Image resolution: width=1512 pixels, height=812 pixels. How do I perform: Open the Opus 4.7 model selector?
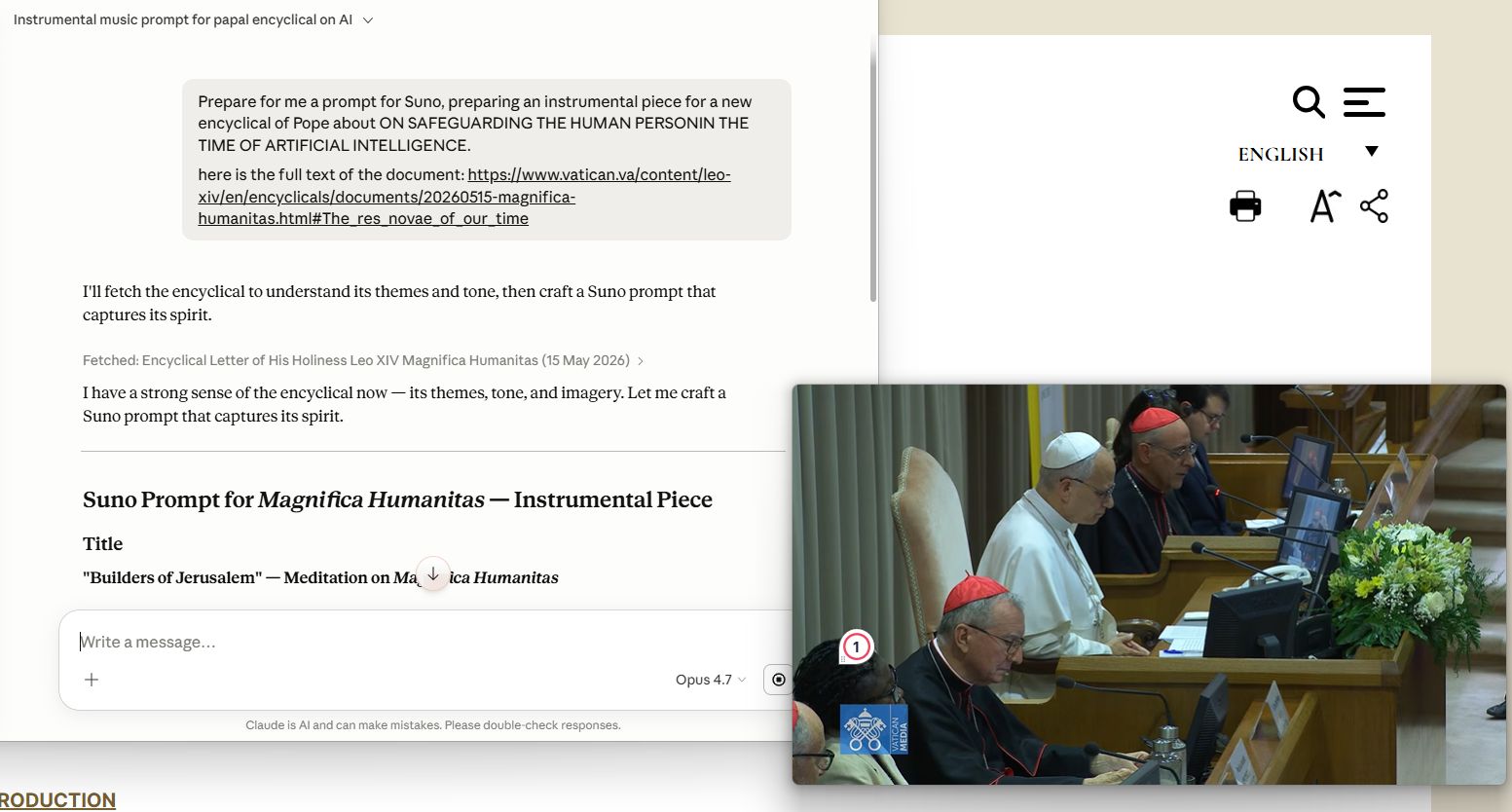(711, 680)
